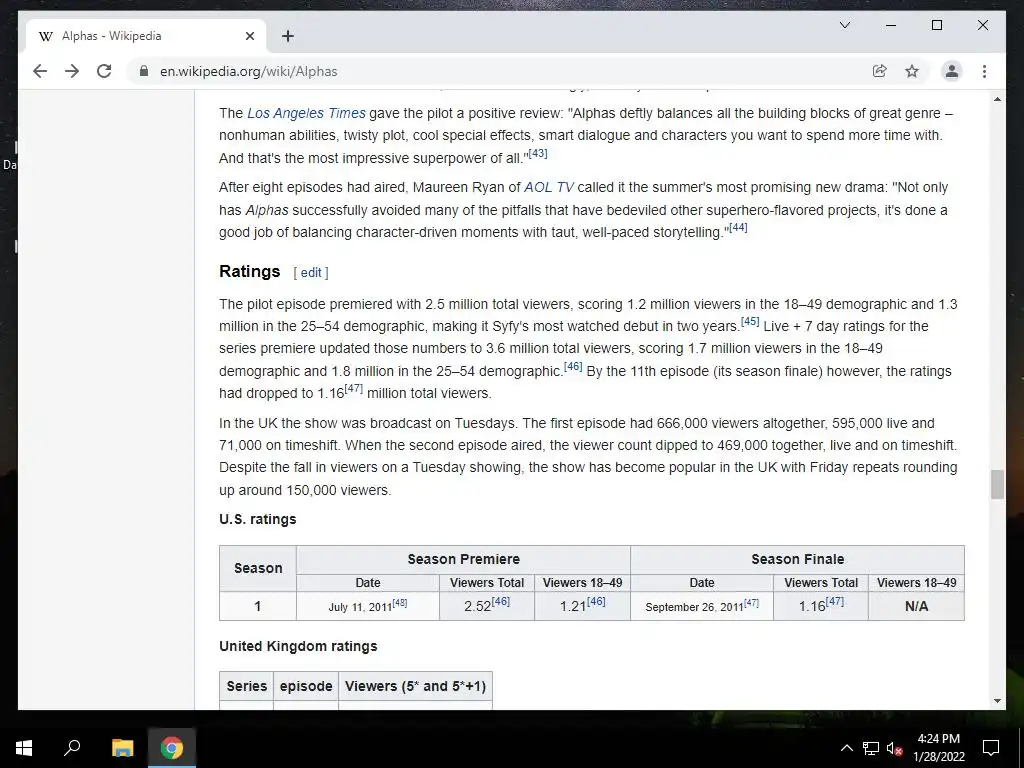Screen dimensions: 1024x768
Task: Follow citation [46] after '25–54 demographic.' in paragraph
Action: tap(573, 366)
